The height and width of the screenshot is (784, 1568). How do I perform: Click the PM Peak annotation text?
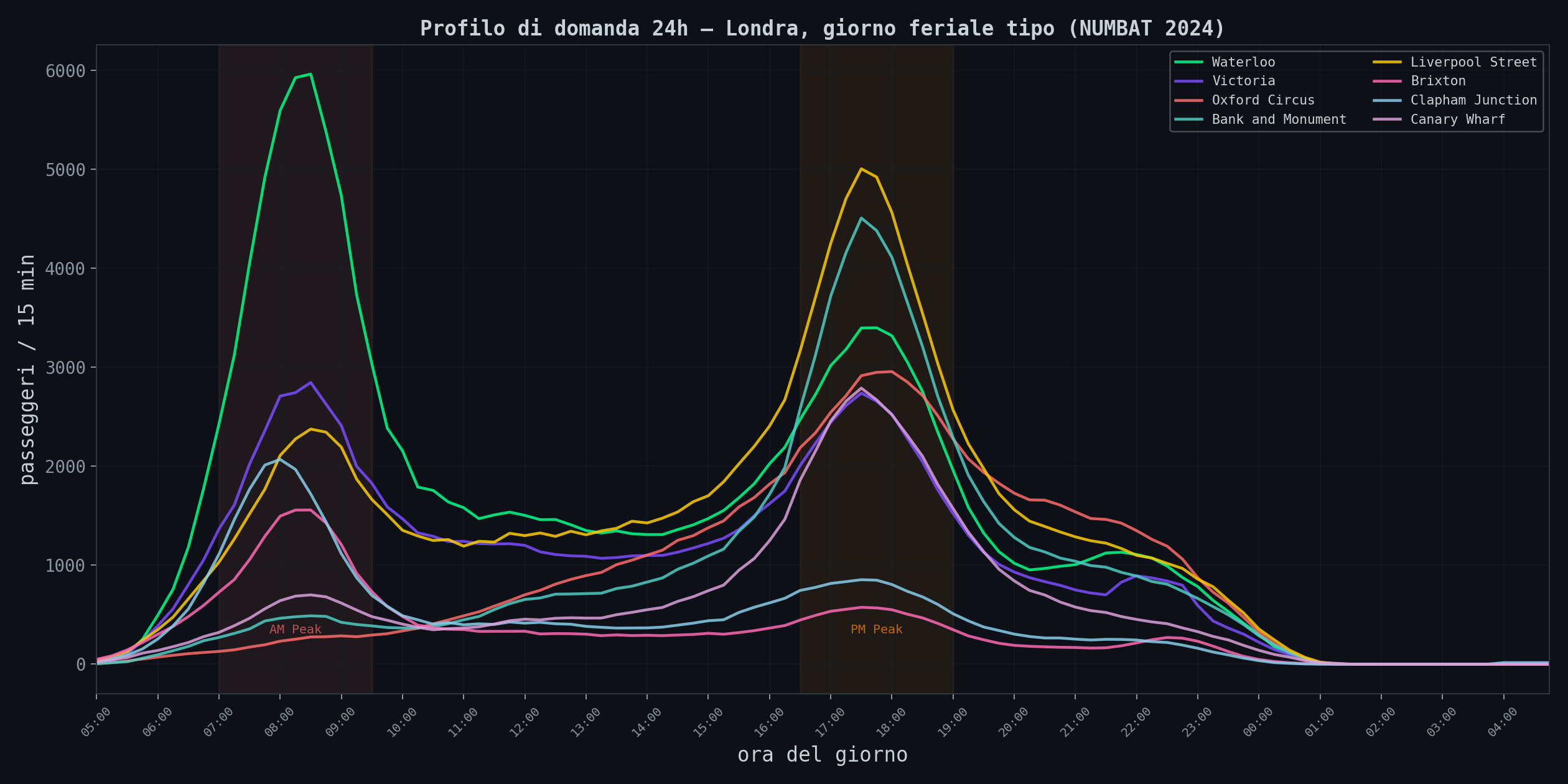pyautogui.click(x=876, y=630)
